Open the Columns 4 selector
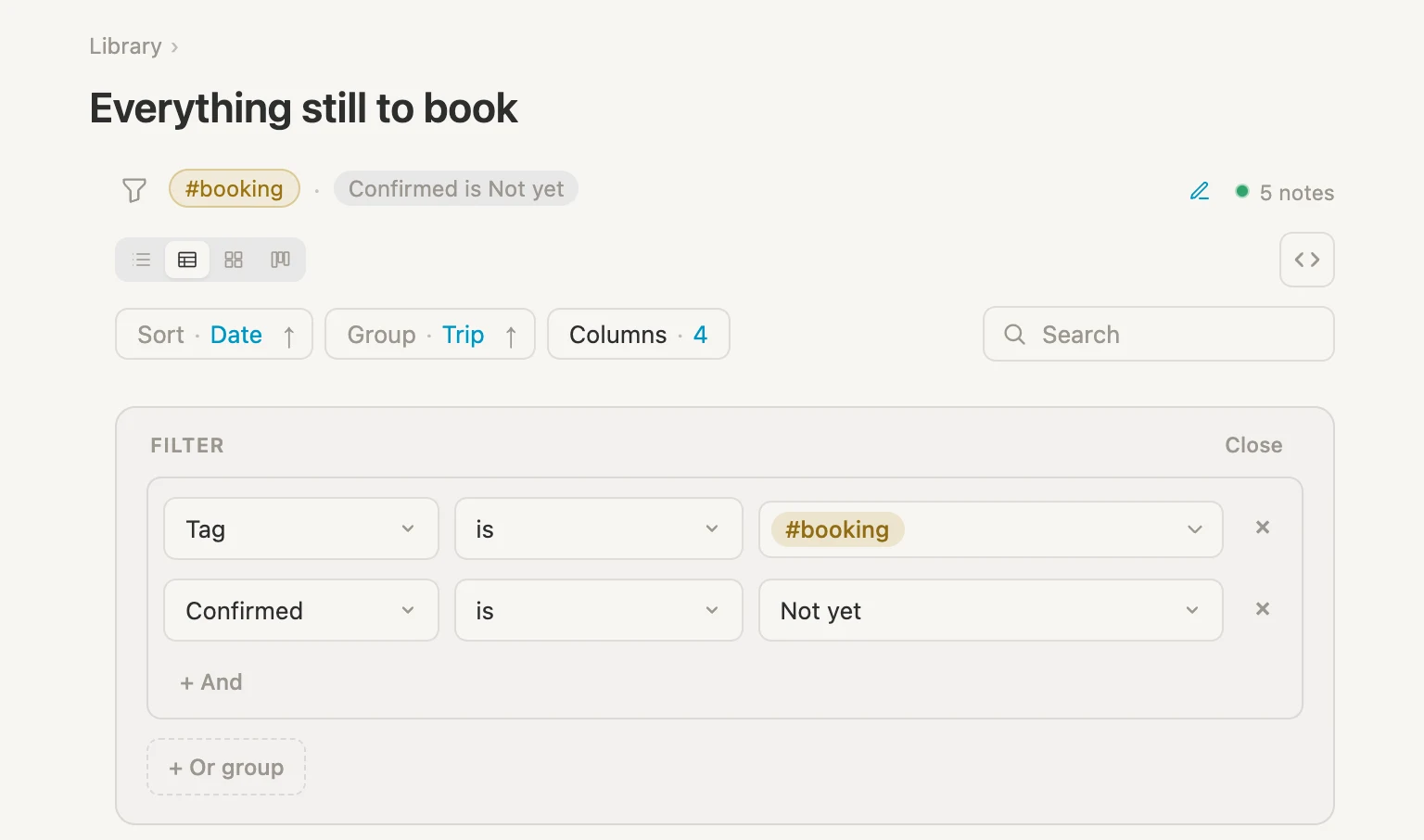Image resolution: width=1424 pixels, height=840 pixels. [639, 334]
